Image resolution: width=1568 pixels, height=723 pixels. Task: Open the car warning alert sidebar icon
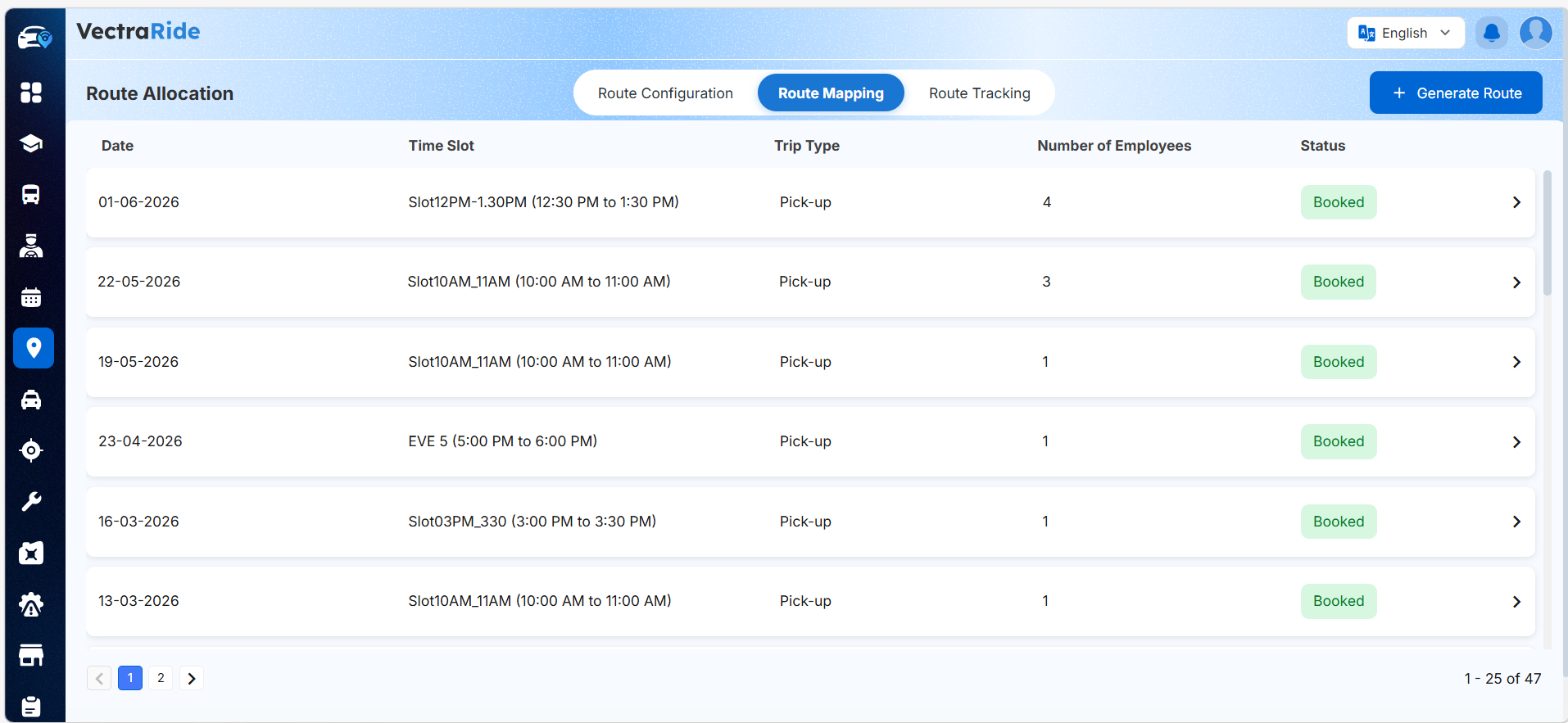pos(31,604)
